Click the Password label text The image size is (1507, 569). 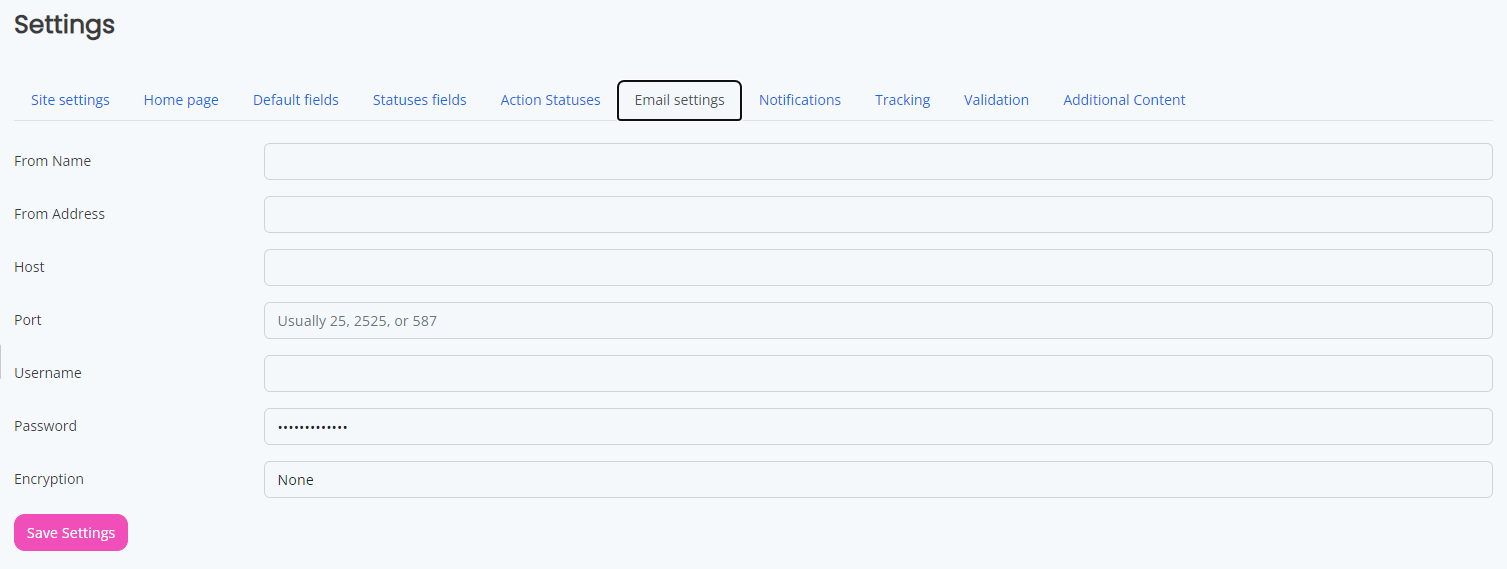[45, 426]
